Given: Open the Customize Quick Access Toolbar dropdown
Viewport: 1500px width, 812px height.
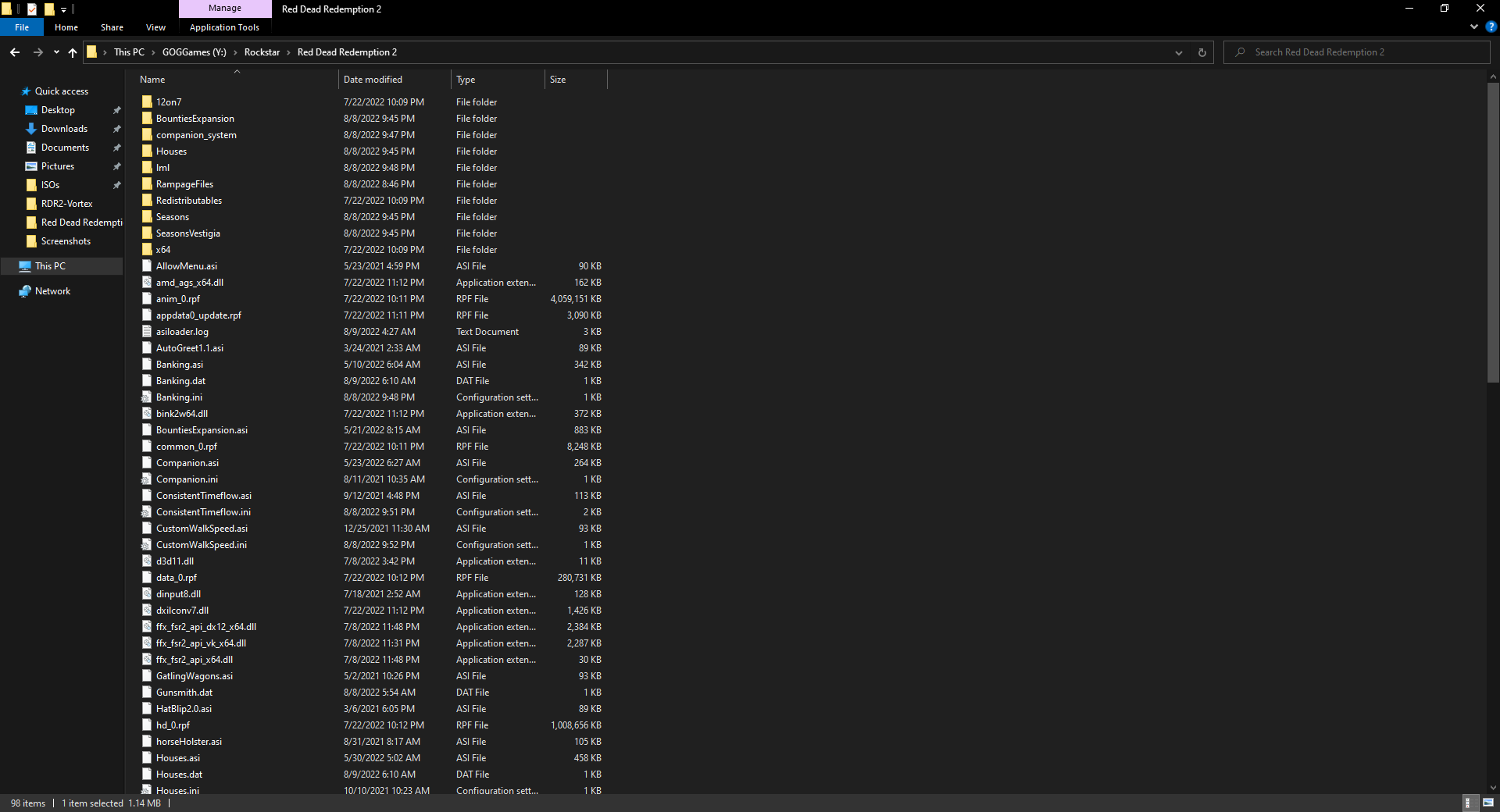Looking at the screenshot, I should 63,9.
